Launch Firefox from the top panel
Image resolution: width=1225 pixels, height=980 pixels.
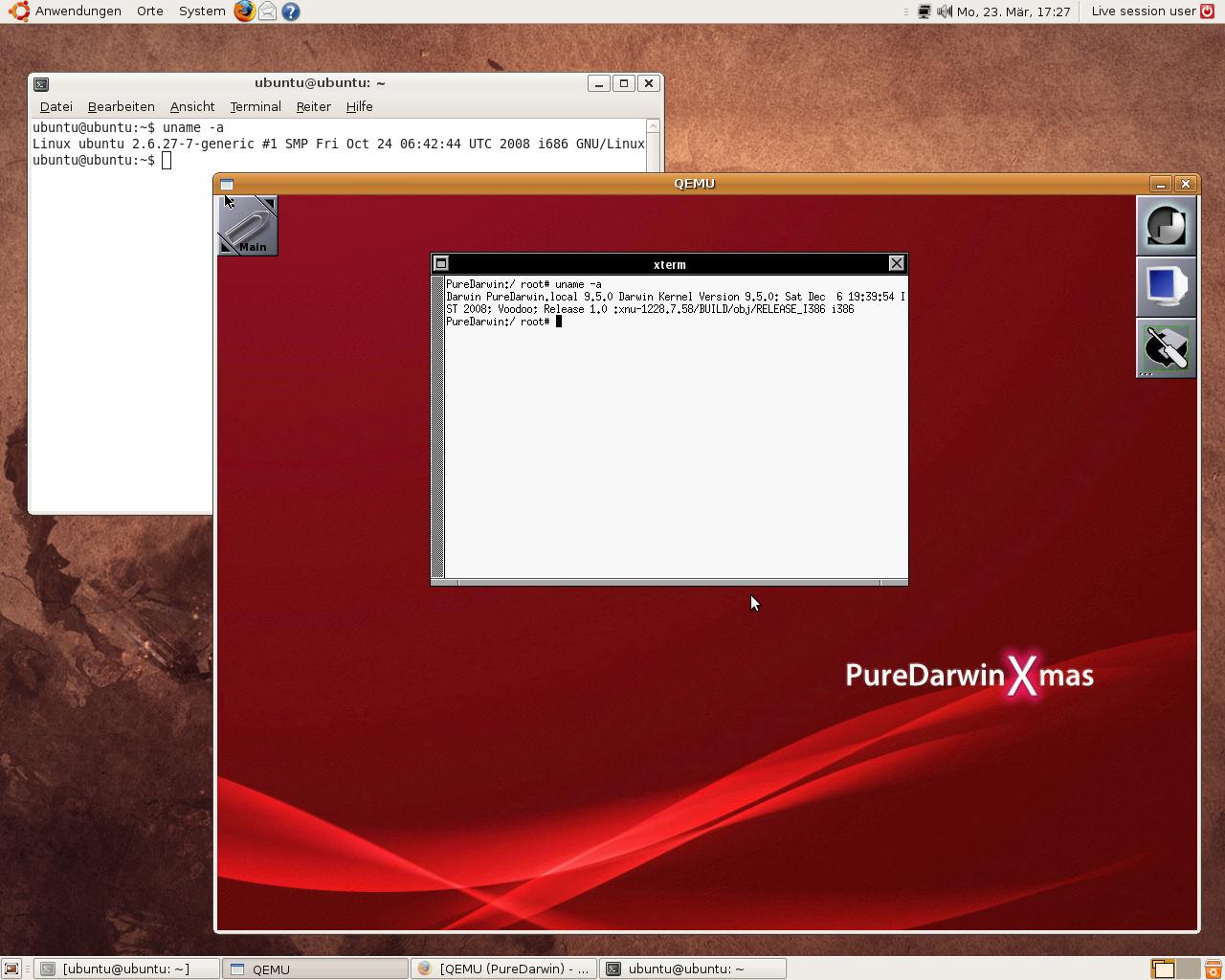pyautogui.click(x=245, y=11)
